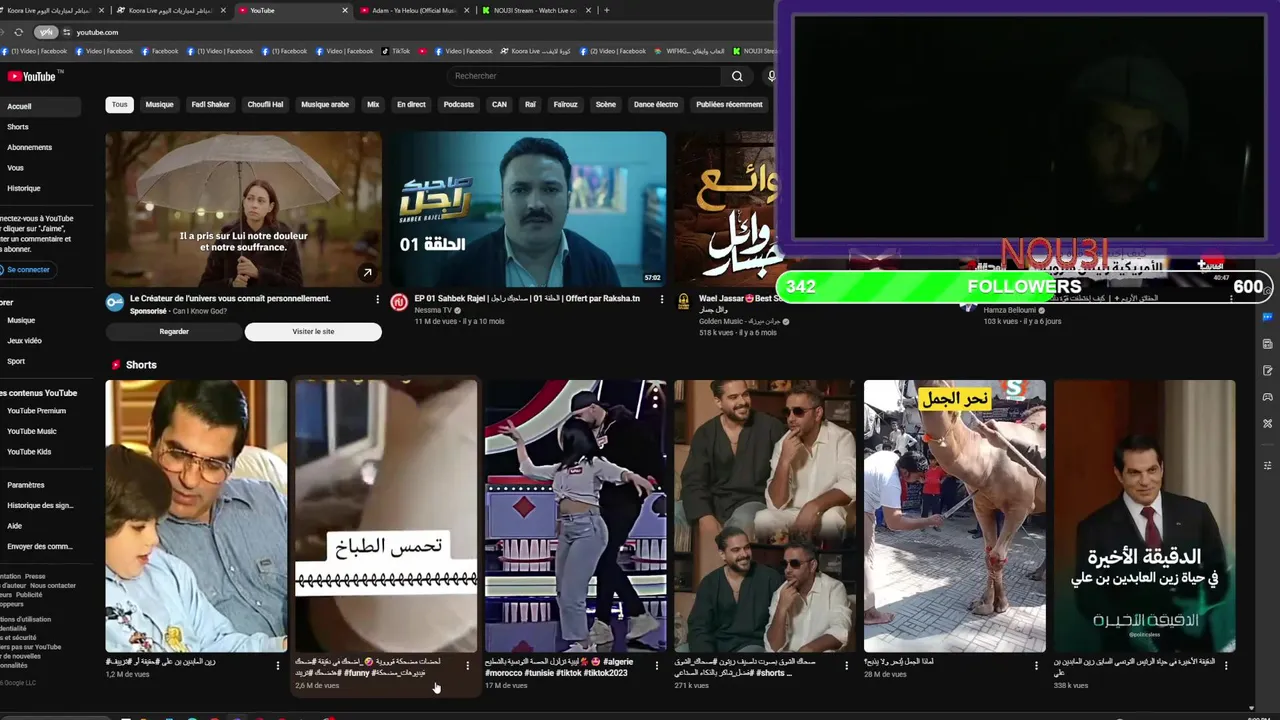
Task: Switch to the Adam - Ya Helou browser tab
Action: [413, 10]
